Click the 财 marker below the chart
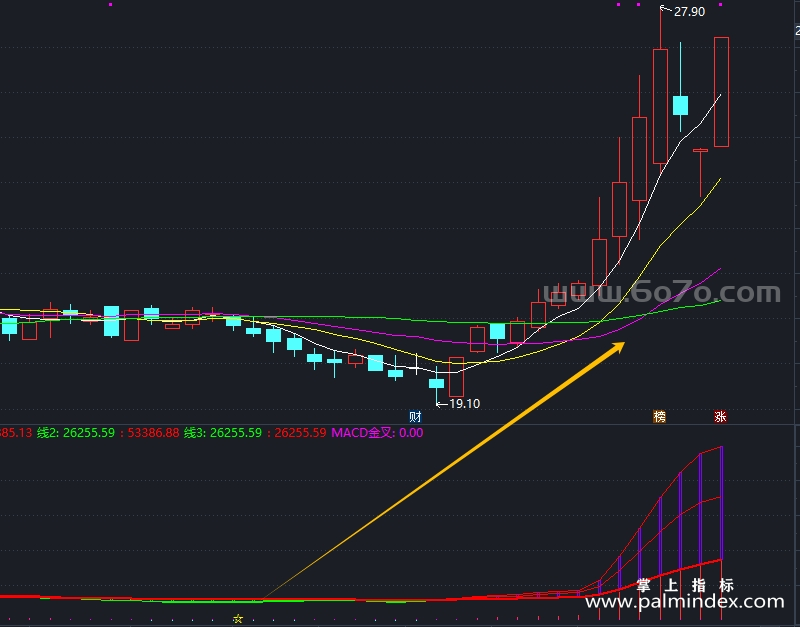800x627 pixels. [x=415, y=417]
